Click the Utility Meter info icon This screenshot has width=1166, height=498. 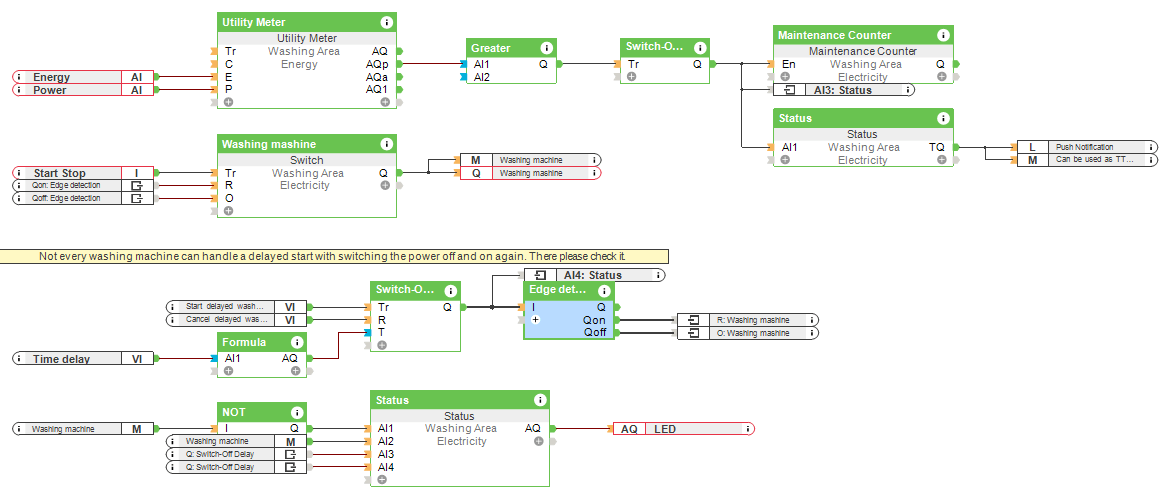tap(386, 22)
